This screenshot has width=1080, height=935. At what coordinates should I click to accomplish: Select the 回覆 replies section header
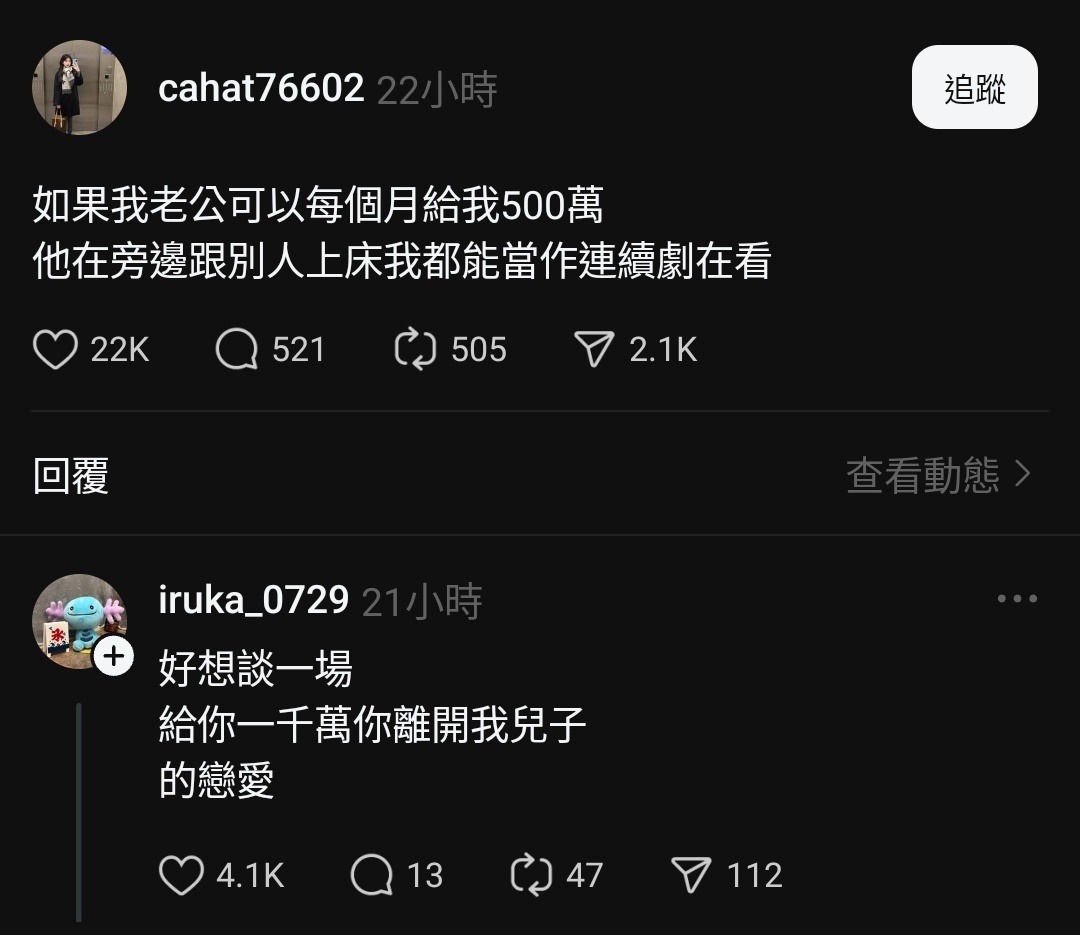[71, 475]
